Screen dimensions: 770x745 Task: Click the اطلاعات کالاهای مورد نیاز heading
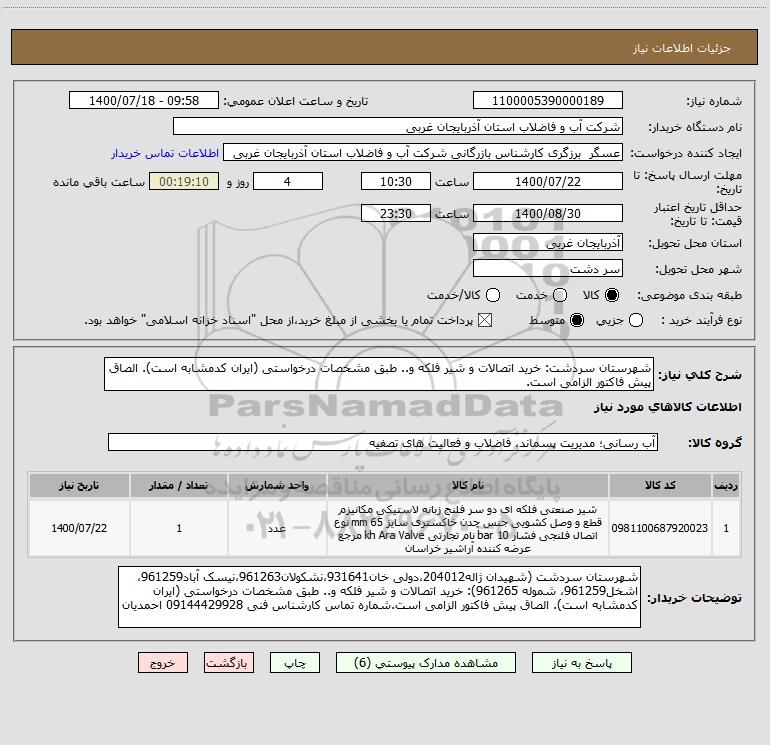pos(668,407)
